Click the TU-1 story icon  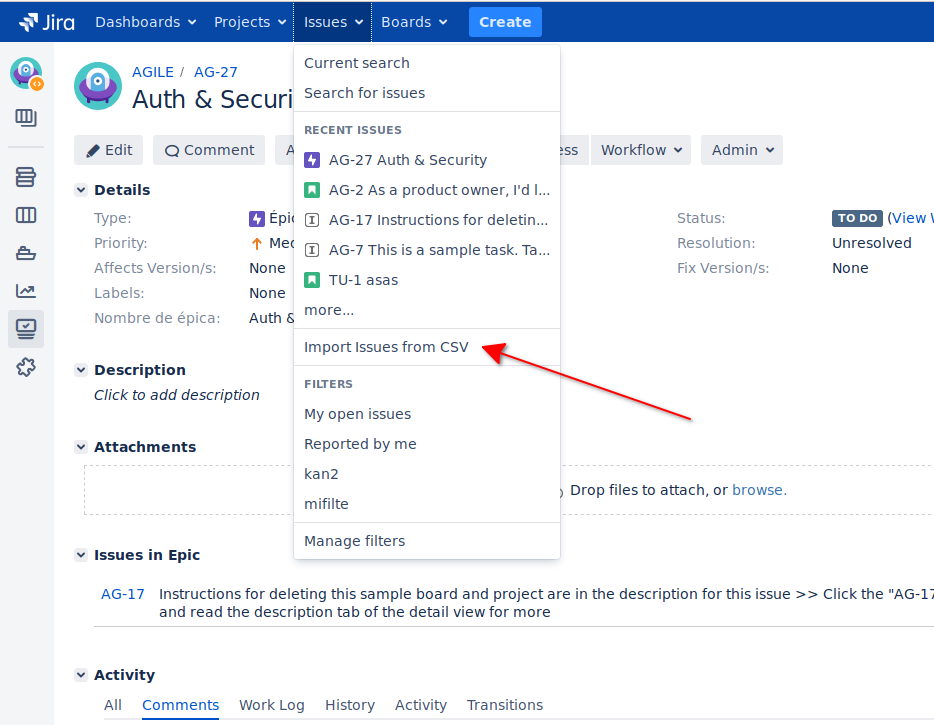click(312, 280)
